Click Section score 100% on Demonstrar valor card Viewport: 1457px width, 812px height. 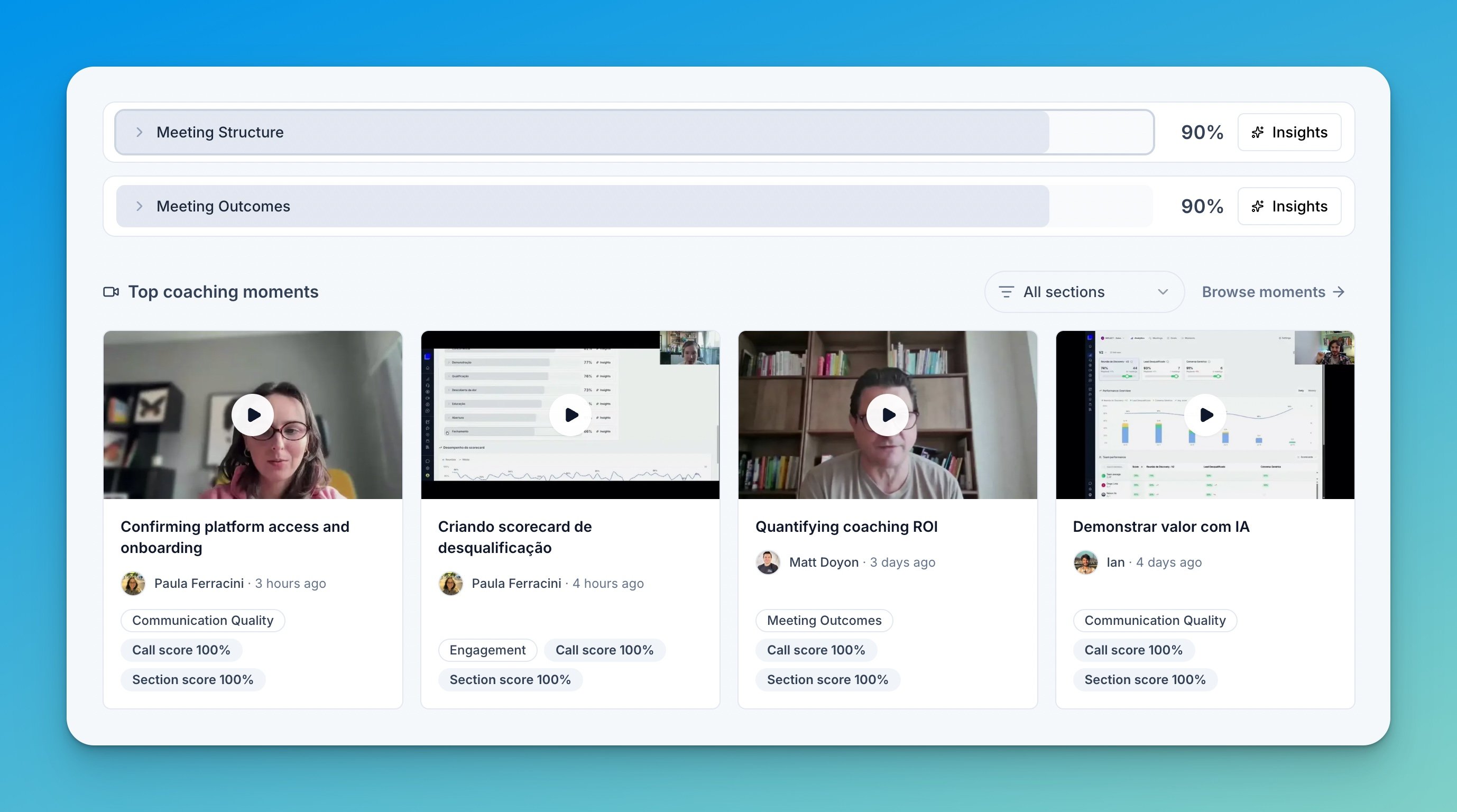point(1145,680)
